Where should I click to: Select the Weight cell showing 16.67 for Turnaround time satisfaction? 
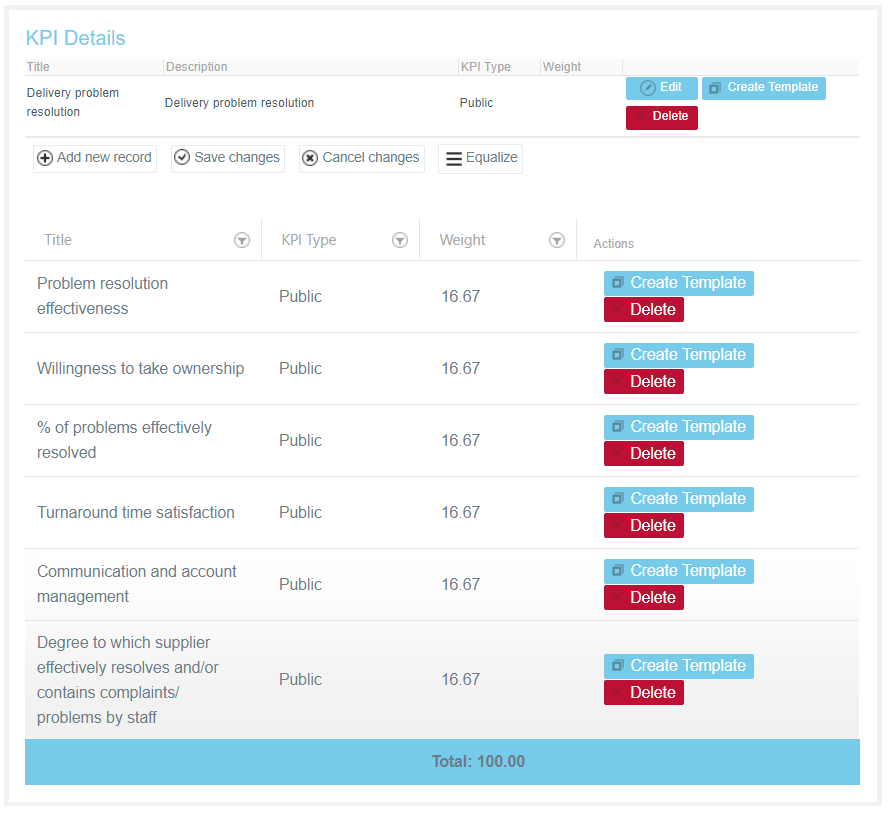(x=460, y=512)
